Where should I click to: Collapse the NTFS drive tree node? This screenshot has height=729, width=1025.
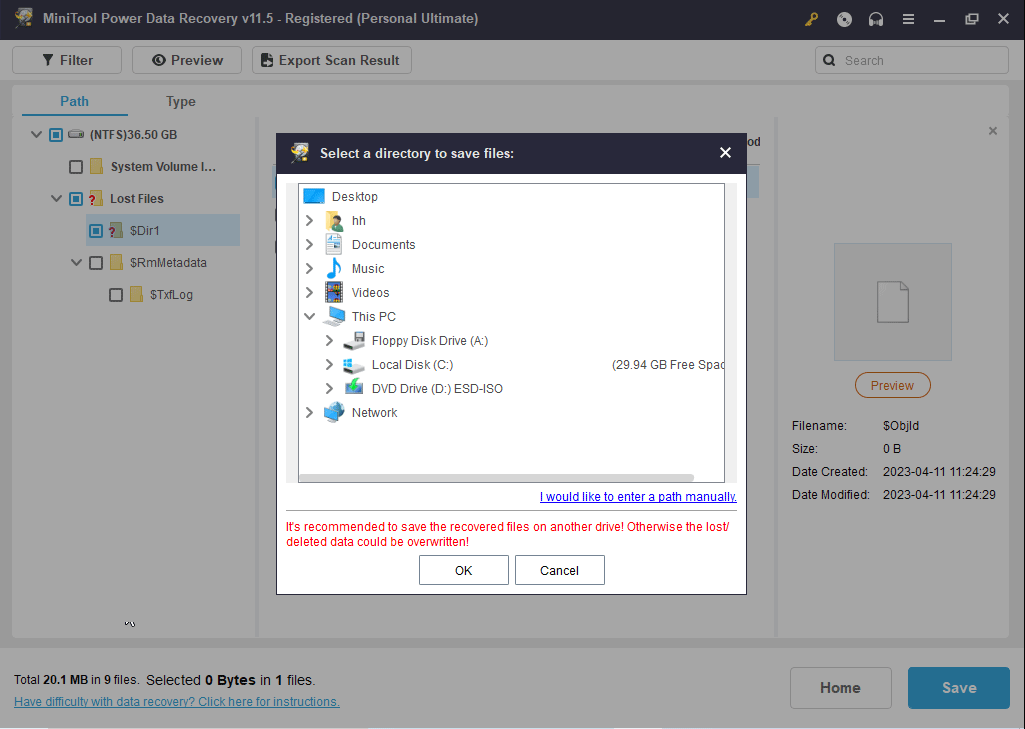37,135
